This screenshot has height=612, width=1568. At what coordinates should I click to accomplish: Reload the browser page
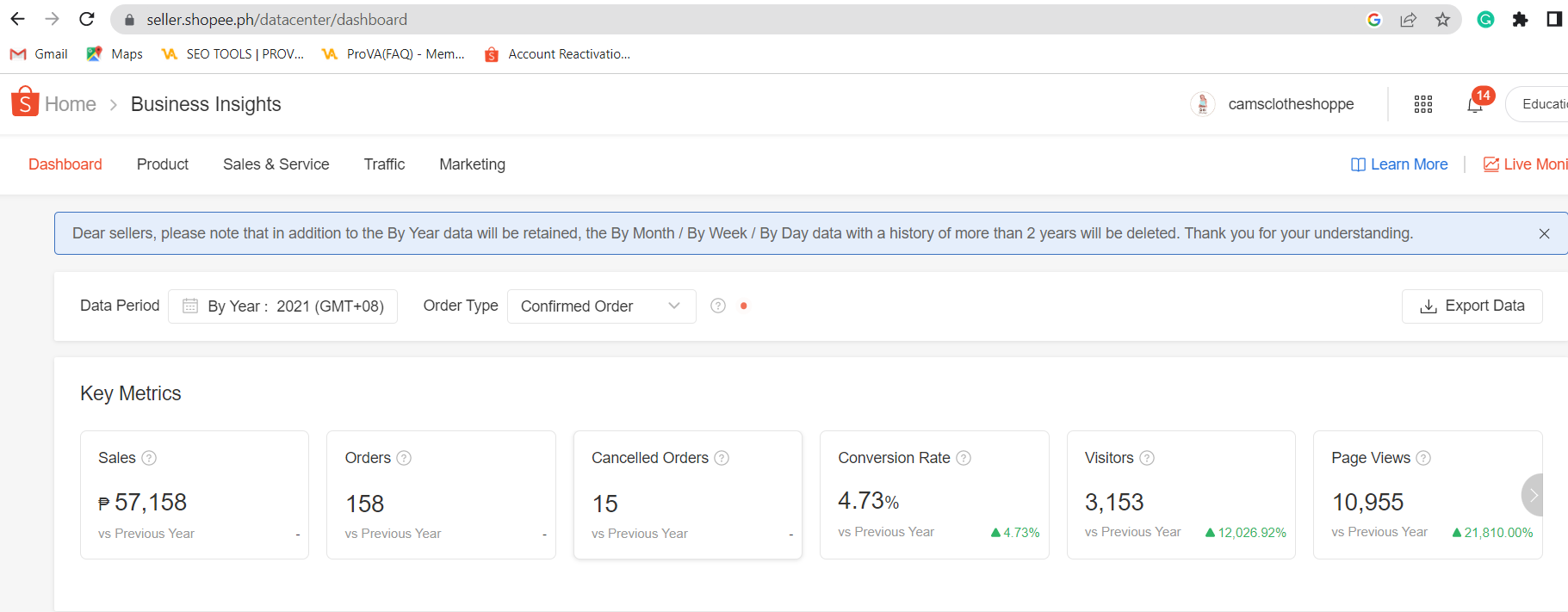(87, 19)
